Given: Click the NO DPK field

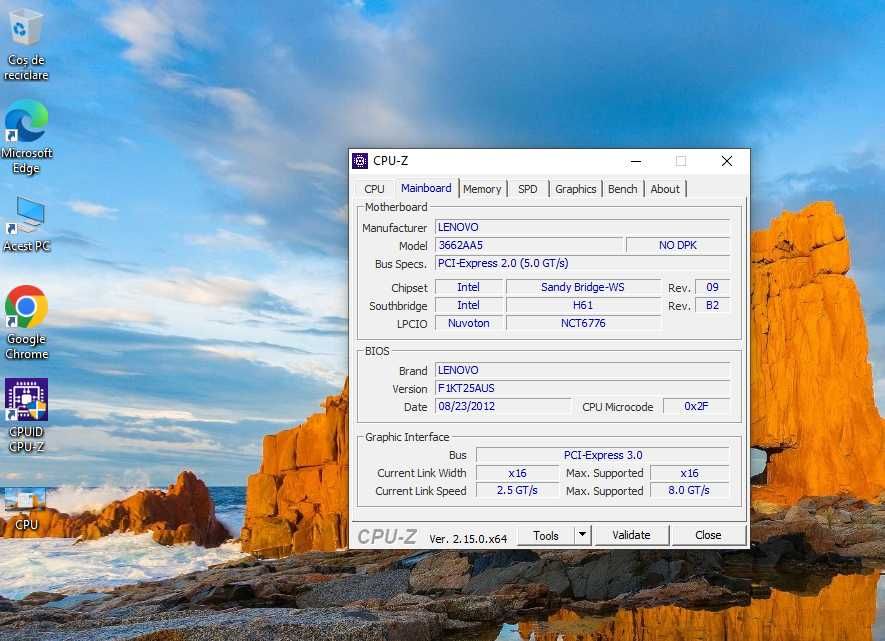Looking at the screenshot, I should pyautogui.click(x=678, y=245).
